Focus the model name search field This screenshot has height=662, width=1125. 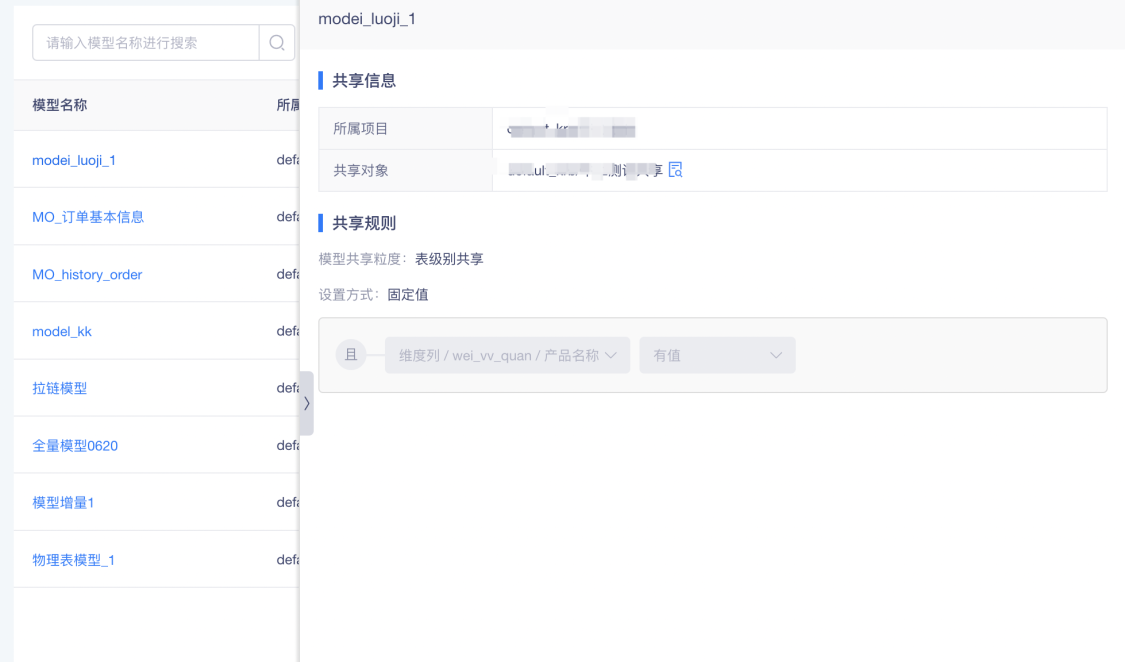point(146,43)
